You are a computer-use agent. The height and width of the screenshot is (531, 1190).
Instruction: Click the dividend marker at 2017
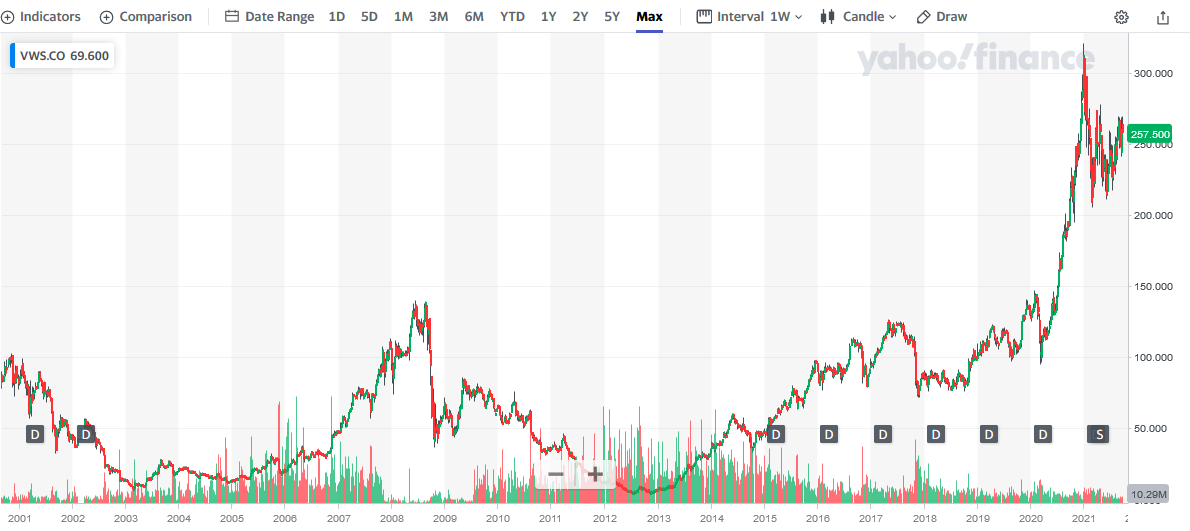[x=882, y=434]
